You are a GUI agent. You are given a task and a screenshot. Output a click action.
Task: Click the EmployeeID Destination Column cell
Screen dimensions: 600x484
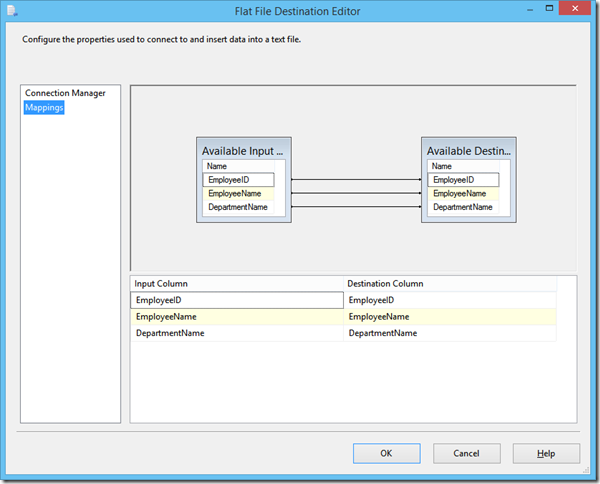450,300
